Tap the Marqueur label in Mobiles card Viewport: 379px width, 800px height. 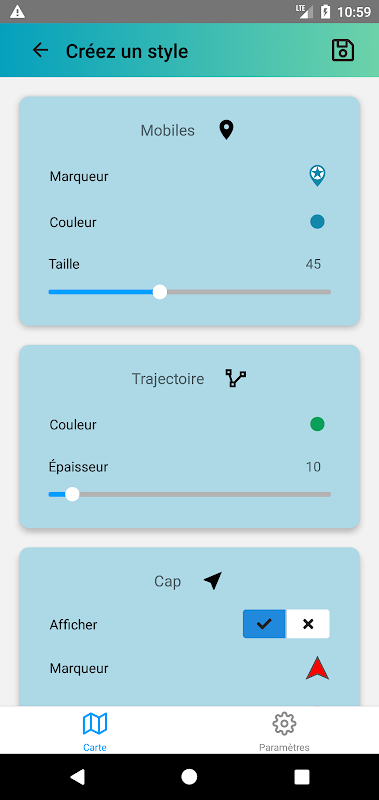pos(79,177)
